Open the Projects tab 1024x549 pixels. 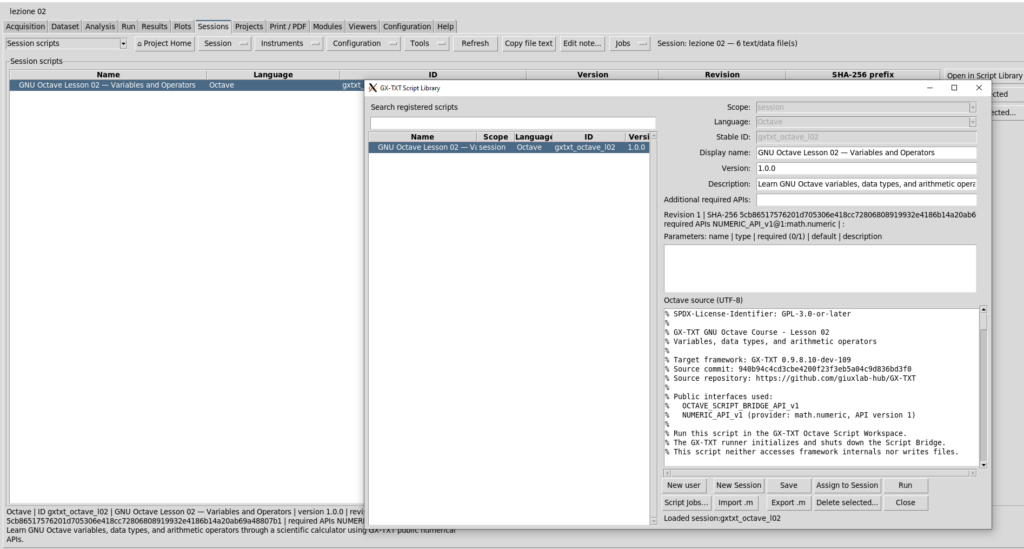249,27
